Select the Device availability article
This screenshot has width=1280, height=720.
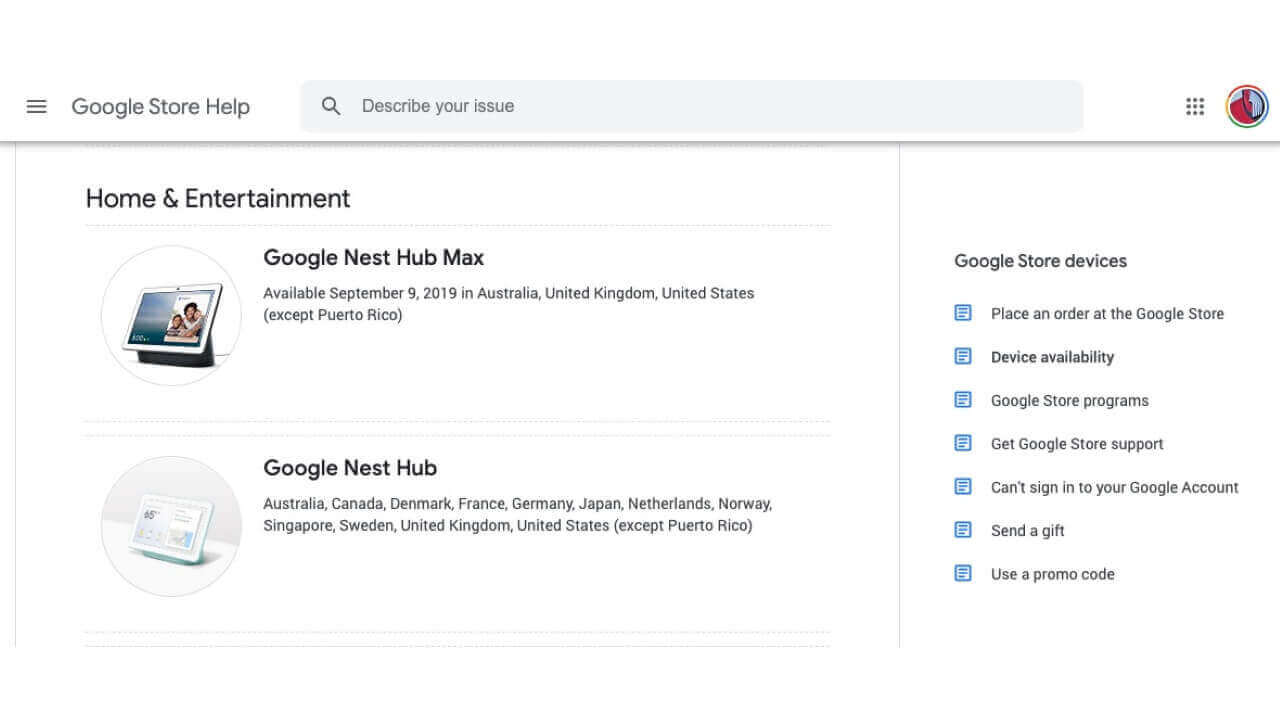(x=1052, y=357)
